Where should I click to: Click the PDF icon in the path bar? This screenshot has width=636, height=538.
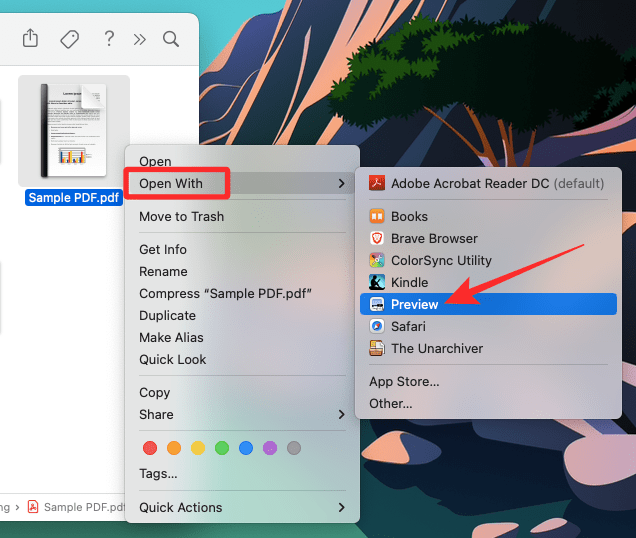tap(33, 507)
